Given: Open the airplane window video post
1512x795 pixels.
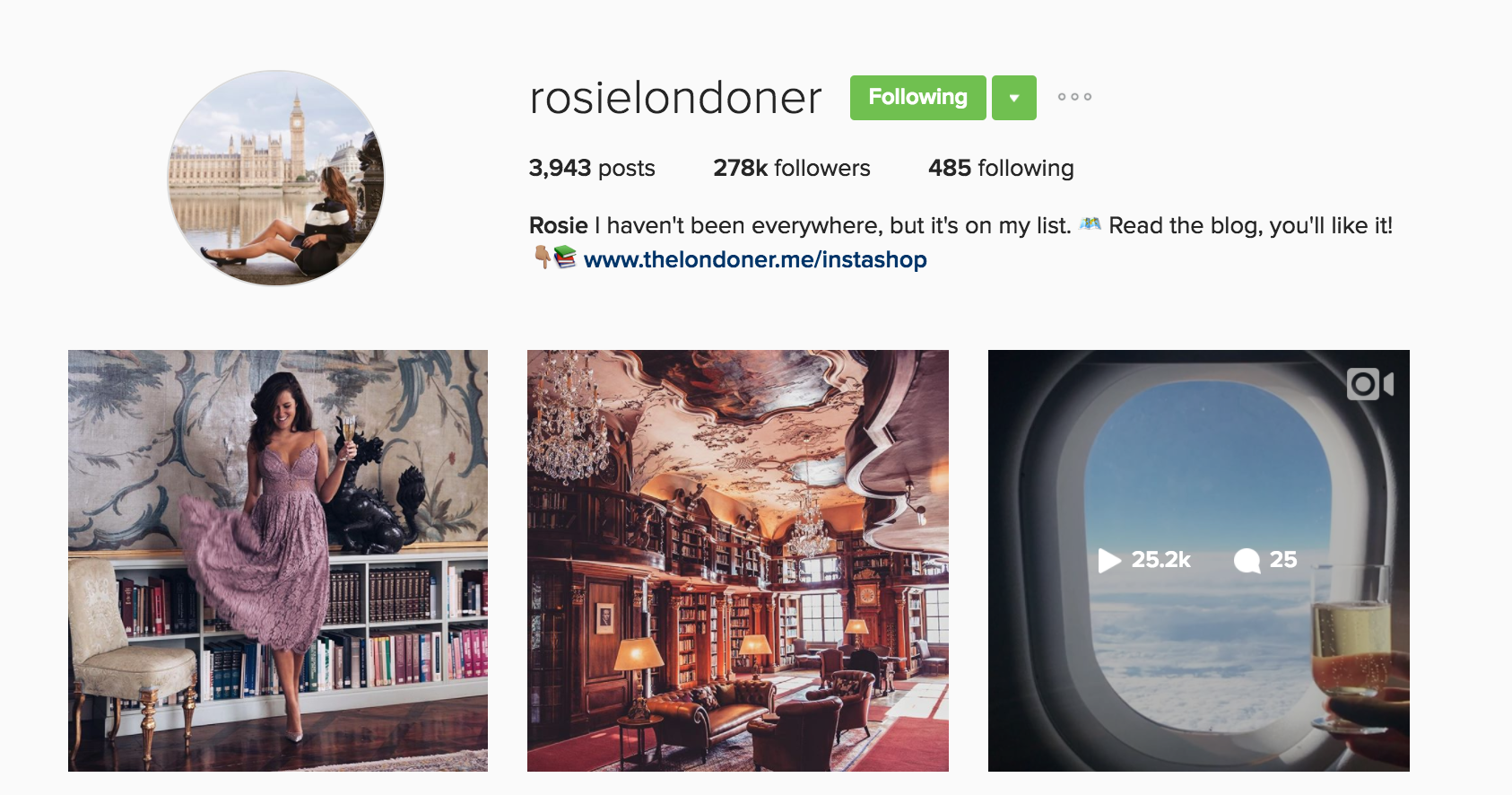Looking at the screenshot, I should click(x=1199, y=561).
